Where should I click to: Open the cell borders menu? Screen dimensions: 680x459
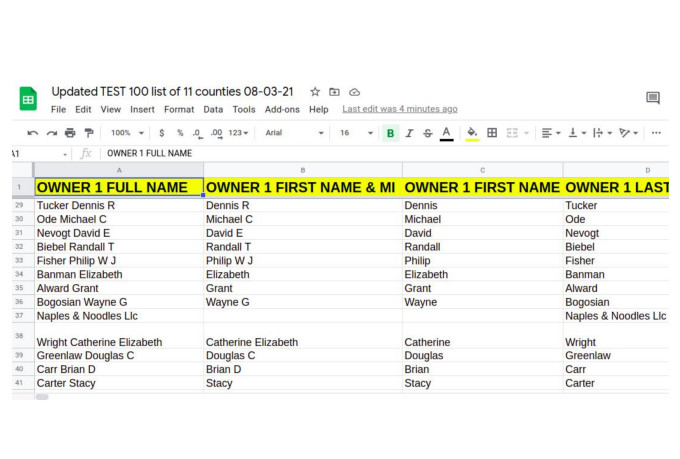pos(492,133)
